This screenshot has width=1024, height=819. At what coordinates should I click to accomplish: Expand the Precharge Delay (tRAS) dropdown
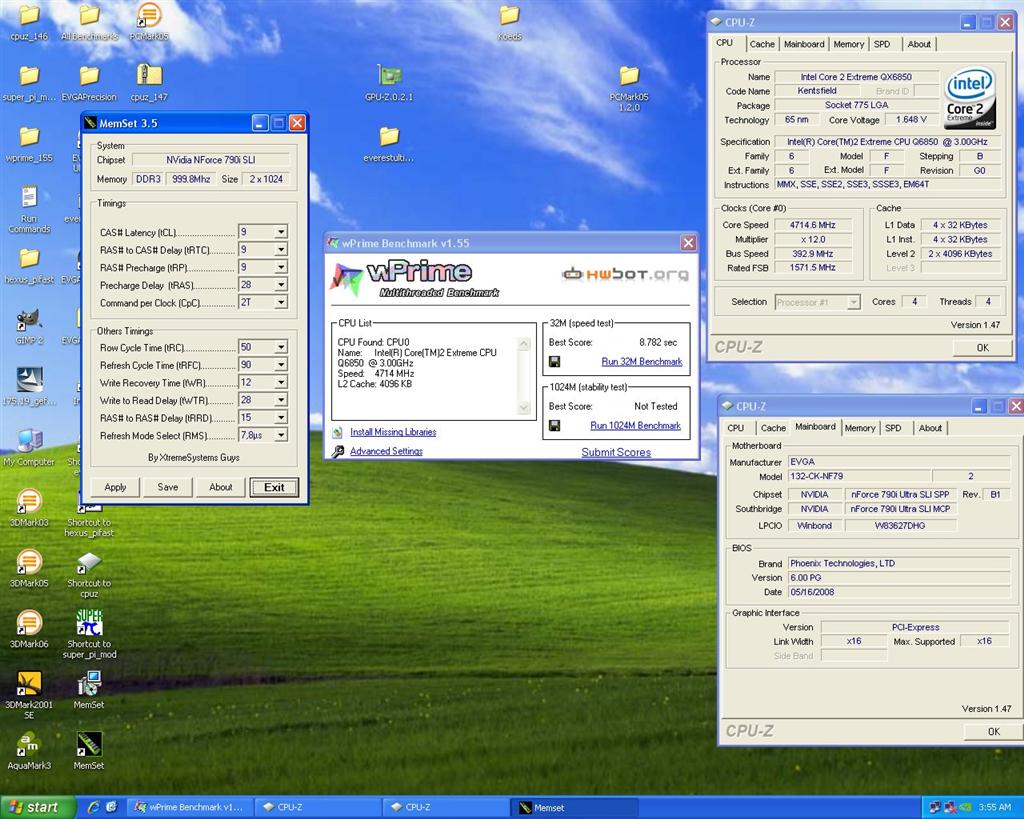pos(281,285)
